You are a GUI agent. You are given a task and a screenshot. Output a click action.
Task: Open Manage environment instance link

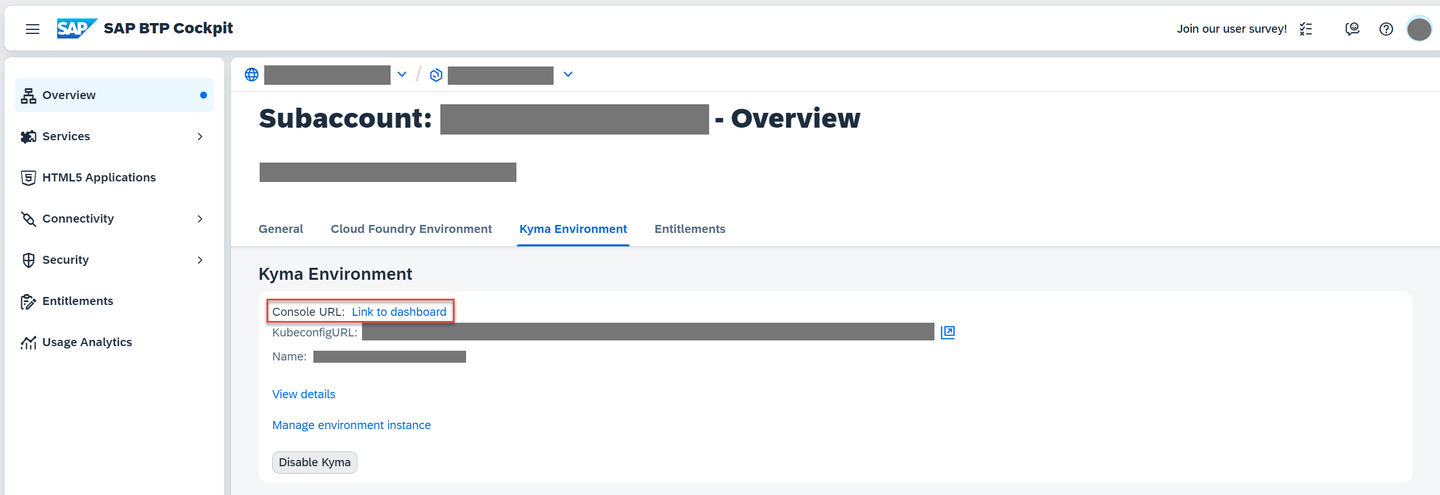(351, 425)
